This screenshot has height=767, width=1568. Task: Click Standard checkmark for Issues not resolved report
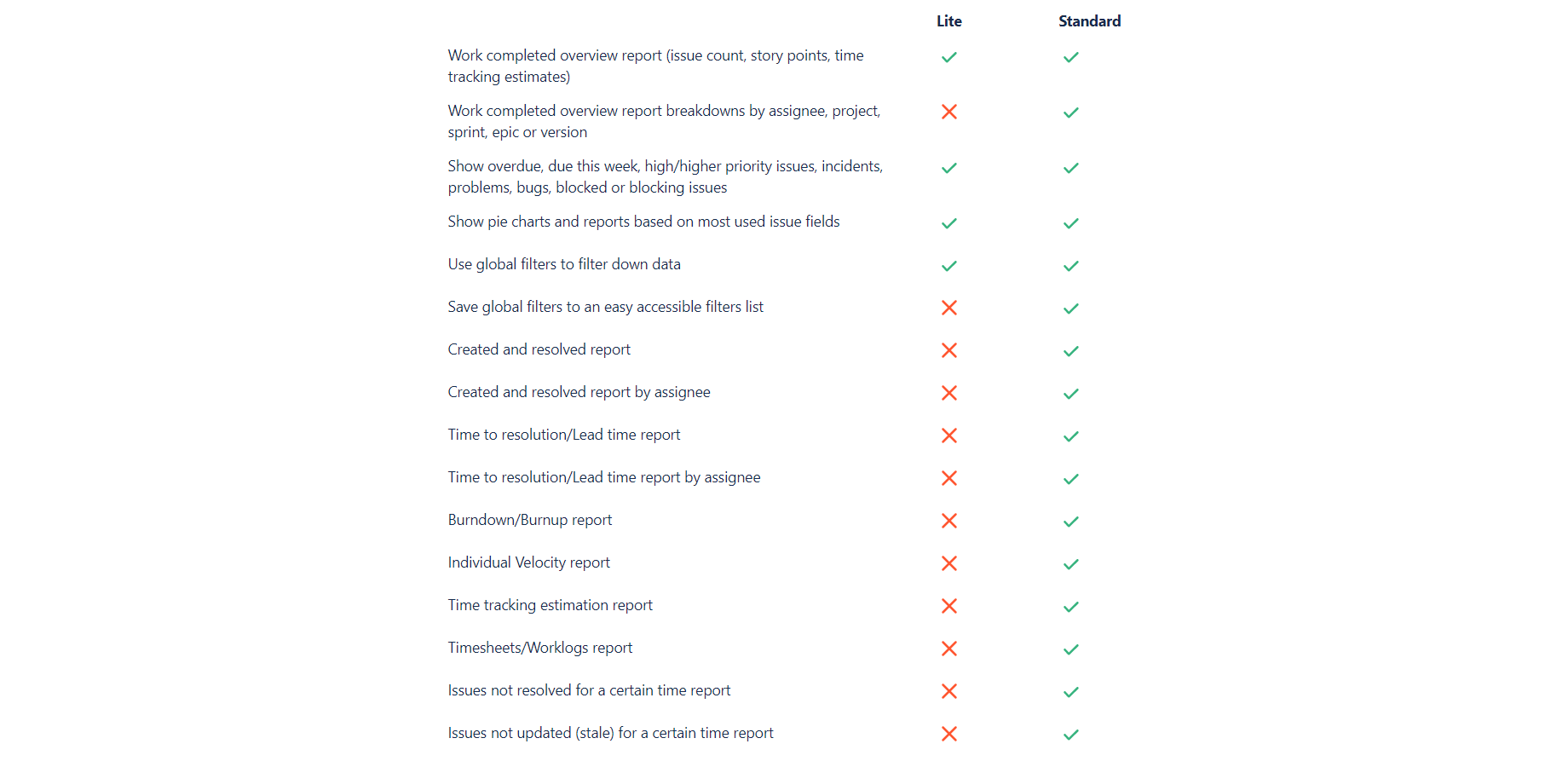[1071, 692]
